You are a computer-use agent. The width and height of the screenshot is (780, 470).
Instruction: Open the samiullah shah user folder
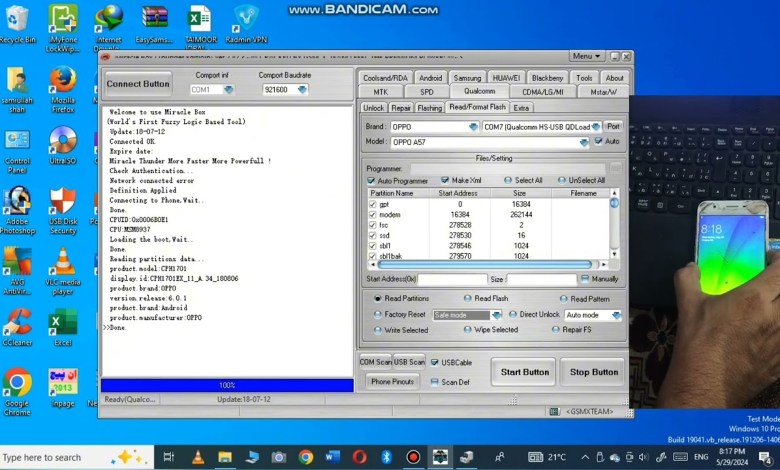point(17,90)
